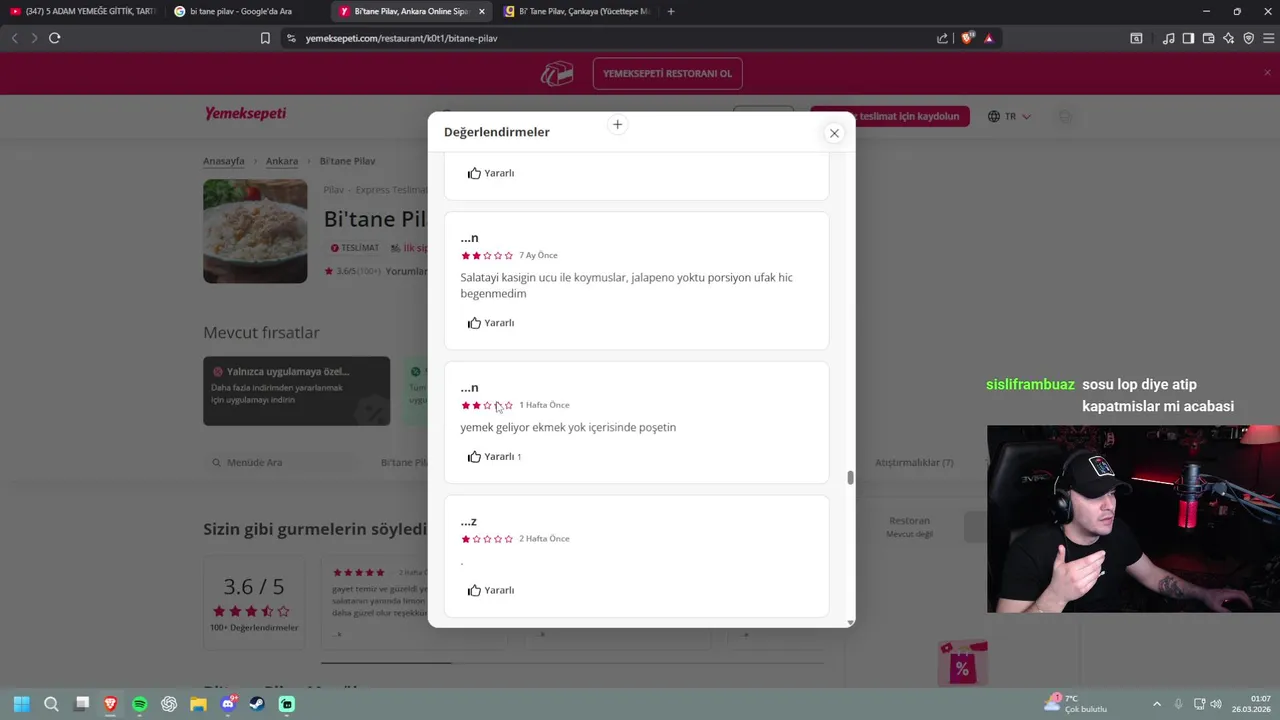The height and width of the screenshot is (720, 1280).
Task: Open the Brave playlist music note icon
Action: coord(1168,38)
